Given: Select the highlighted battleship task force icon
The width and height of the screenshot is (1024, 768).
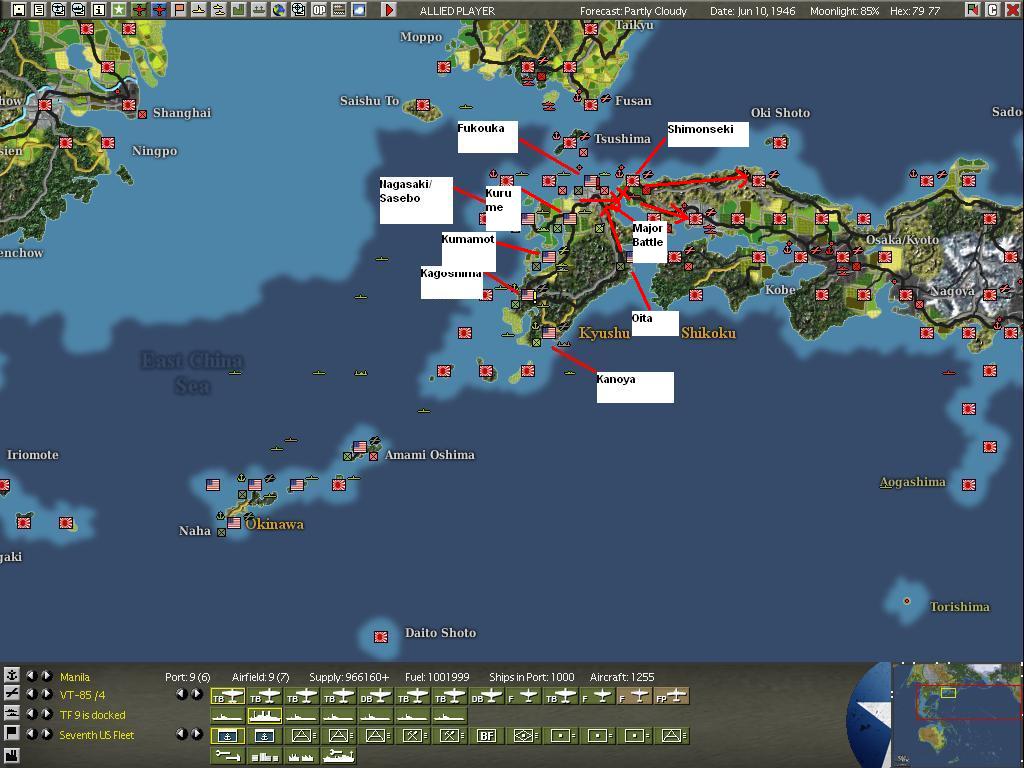Looking at the screenshot, I should pyautogui.click(x=264, y=716).
